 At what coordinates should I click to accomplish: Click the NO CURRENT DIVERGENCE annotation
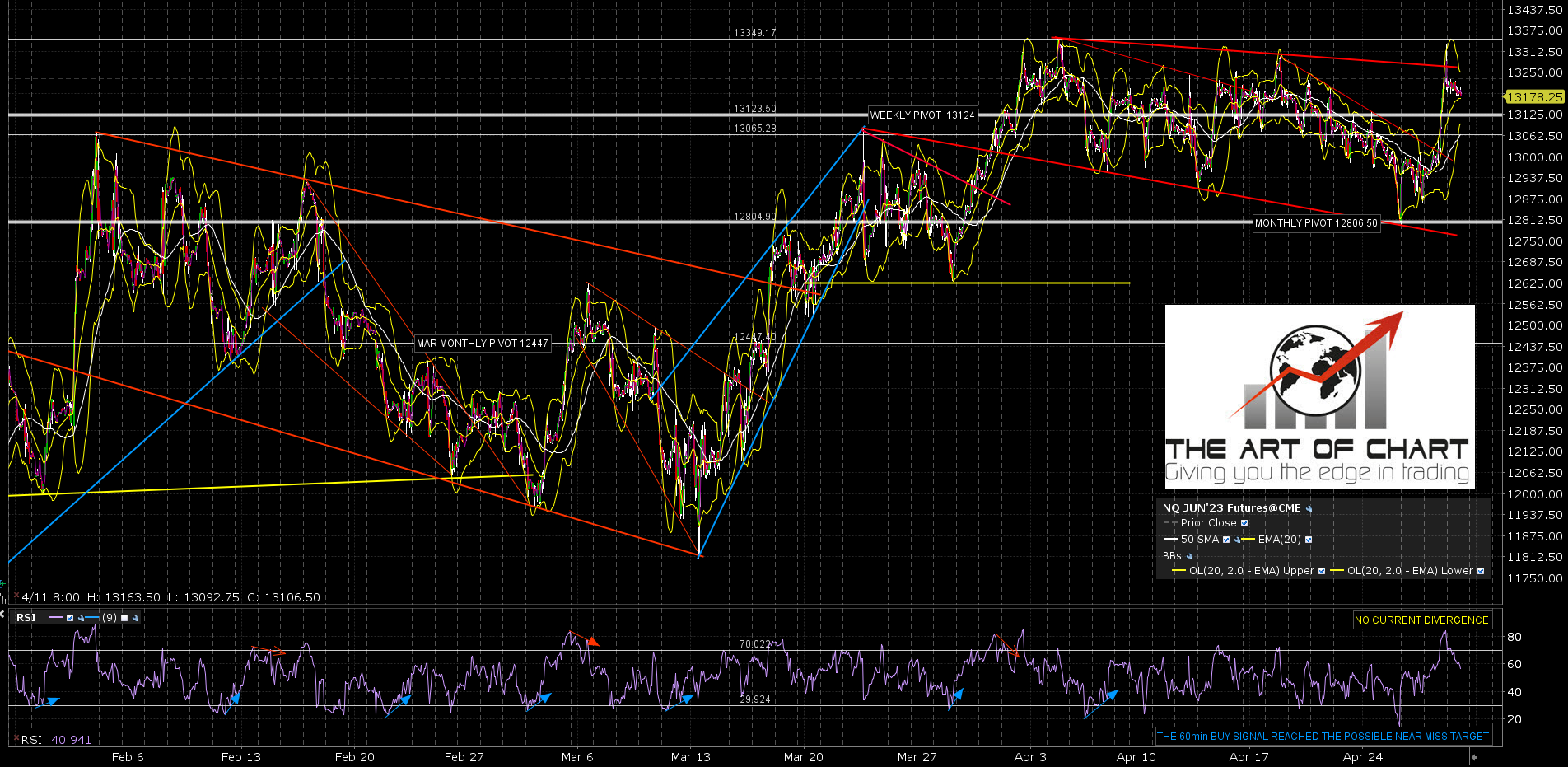pyautogui.click(x=1421, y=620)
